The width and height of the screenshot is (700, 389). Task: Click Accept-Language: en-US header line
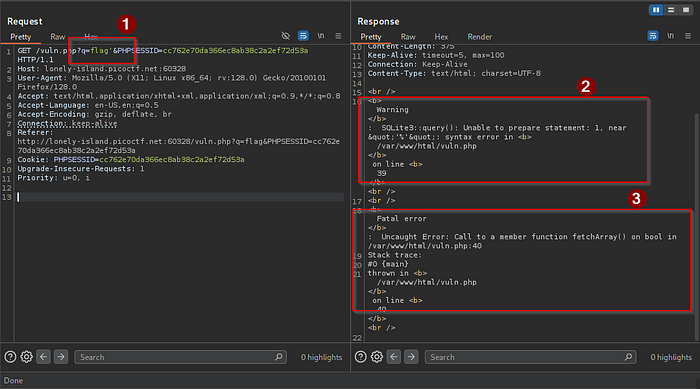pyautogui.click(x=88, y=105)
